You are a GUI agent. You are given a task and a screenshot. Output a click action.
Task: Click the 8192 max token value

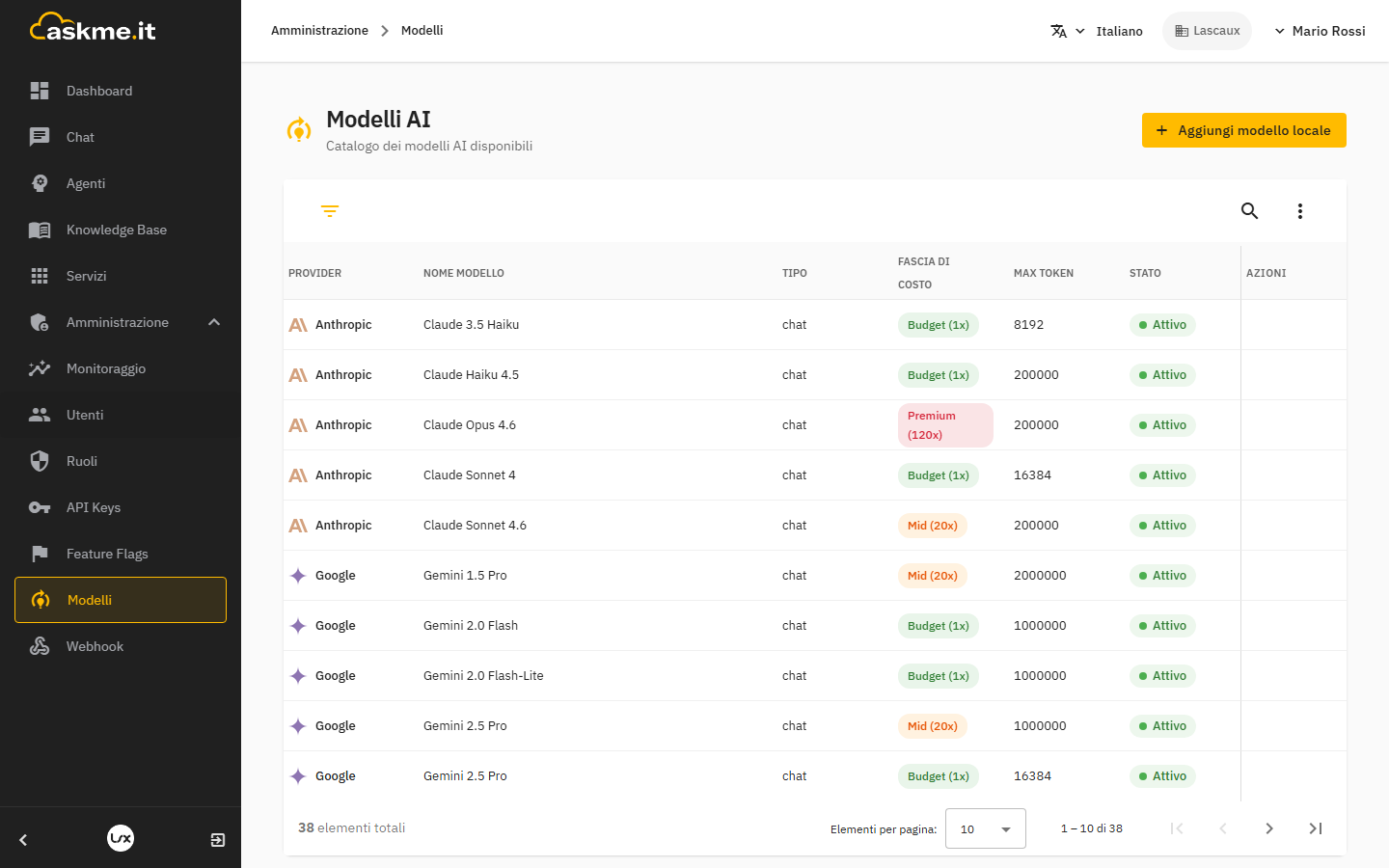pos(1028,325)
